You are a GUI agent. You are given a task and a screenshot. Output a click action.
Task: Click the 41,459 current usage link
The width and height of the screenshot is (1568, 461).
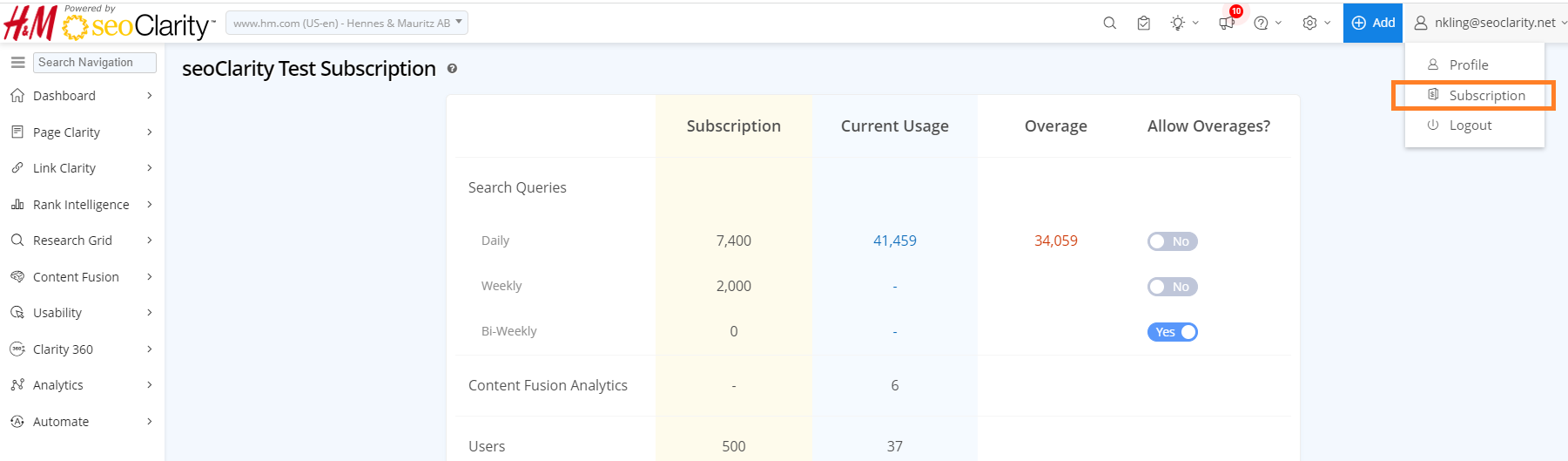click(x=894, y=241)
